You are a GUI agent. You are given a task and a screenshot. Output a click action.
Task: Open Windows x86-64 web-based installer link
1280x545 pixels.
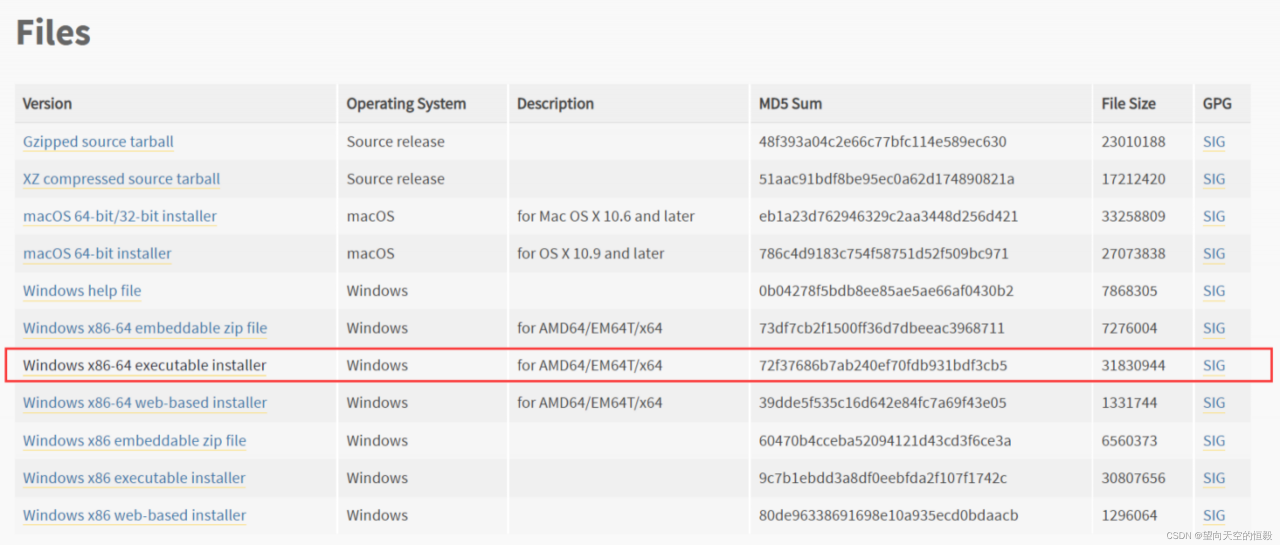(x=145, y=403)
